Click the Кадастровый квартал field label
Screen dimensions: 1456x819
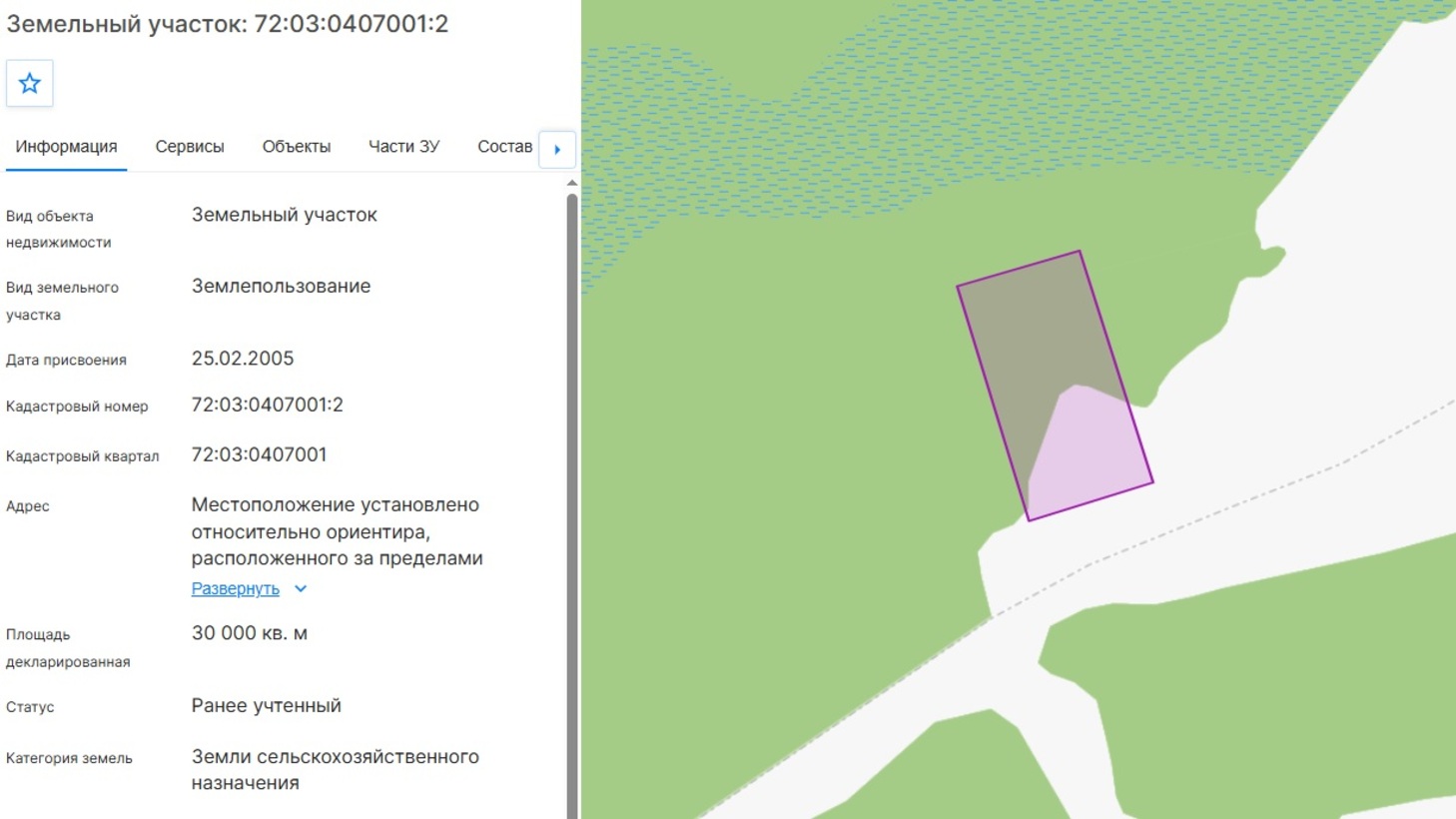[x=83, y=456]
